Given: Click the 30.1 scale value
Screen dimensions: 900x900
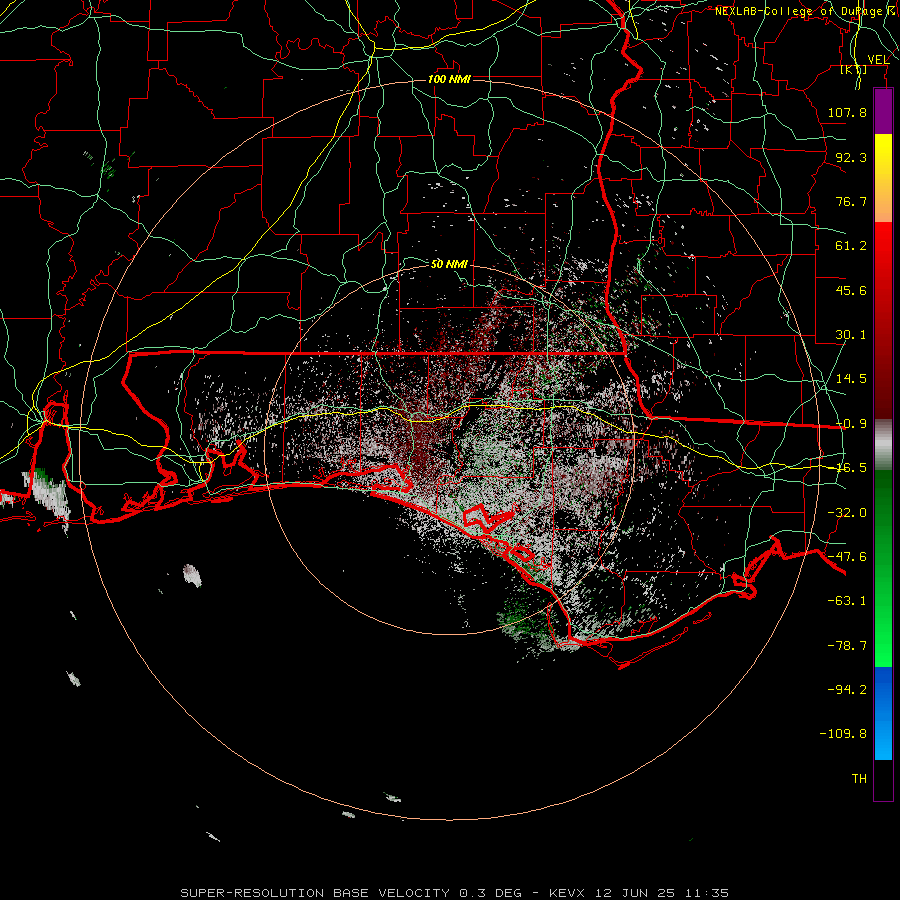Looking at the screenshot, I should tap(851, 335).
